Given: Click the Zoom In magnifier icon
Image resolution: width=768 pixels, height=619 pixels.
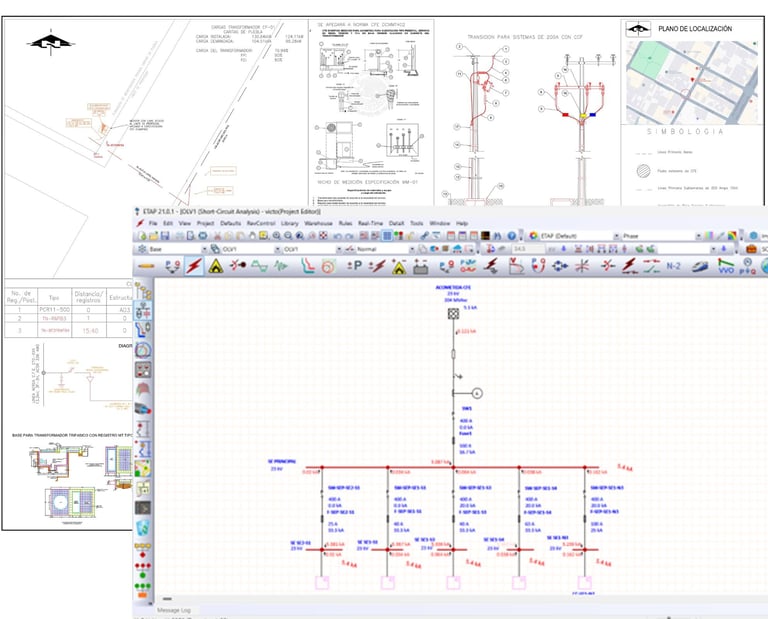Looking at the screenshot, I should (x=277, y=236).
